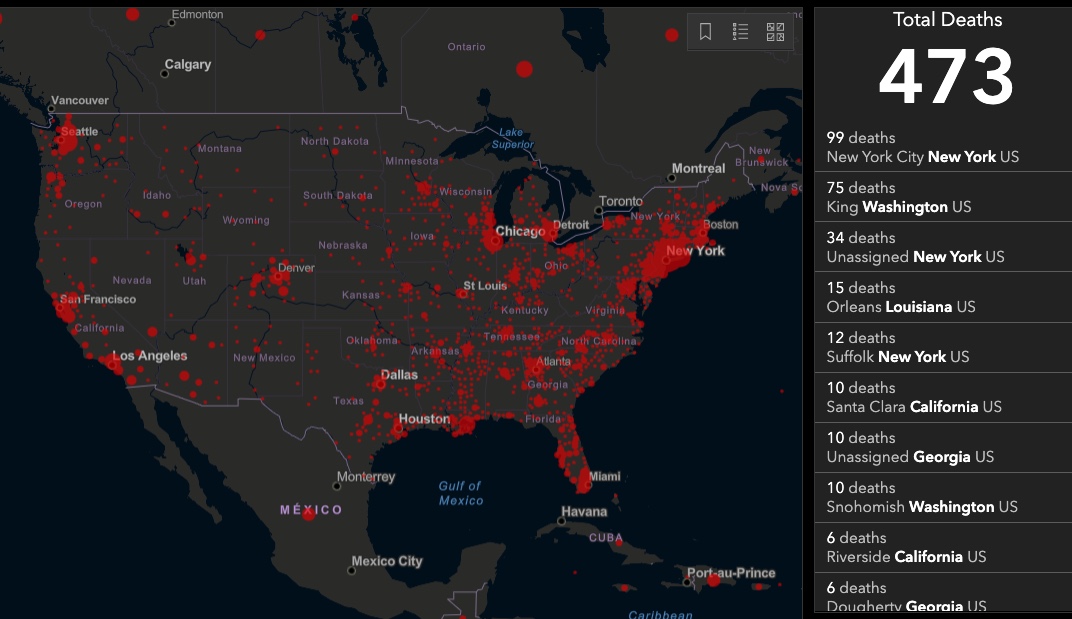Open the basemap gallery grid
The image size is (1072, 619).
tap(775, 32)
